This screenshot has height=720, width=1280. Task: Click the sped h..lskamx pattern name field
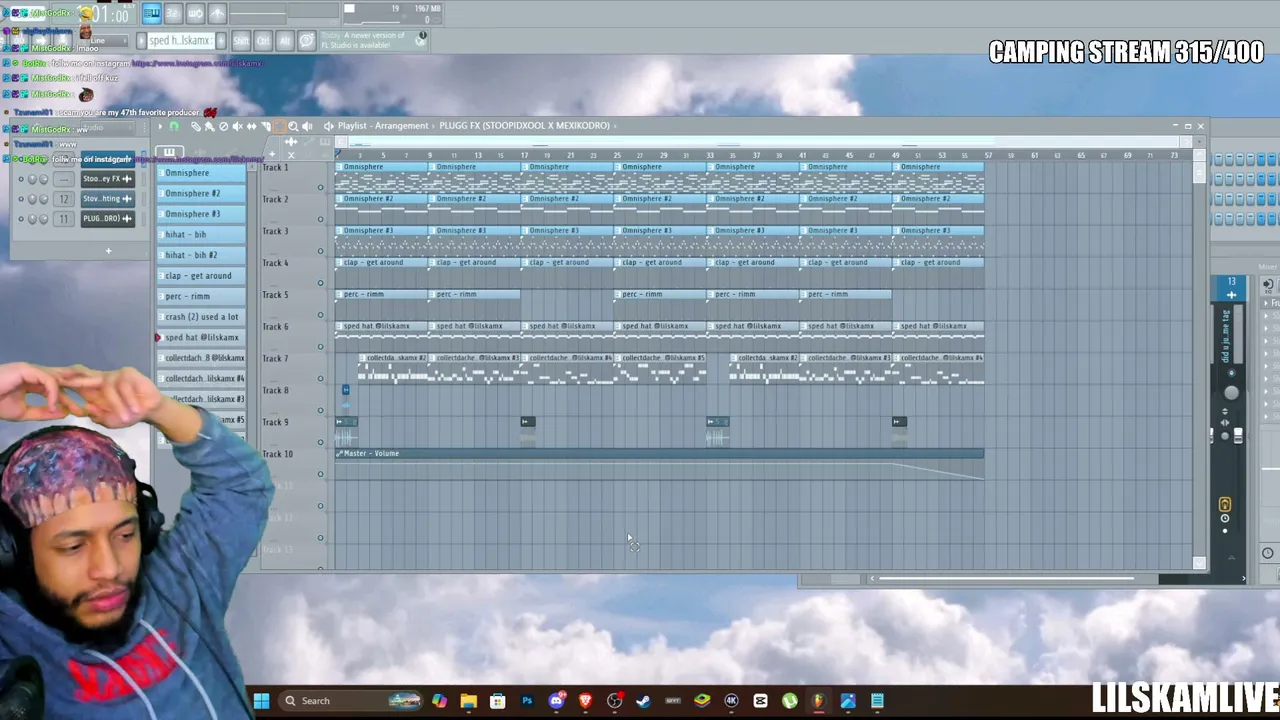tap(182, 41)
